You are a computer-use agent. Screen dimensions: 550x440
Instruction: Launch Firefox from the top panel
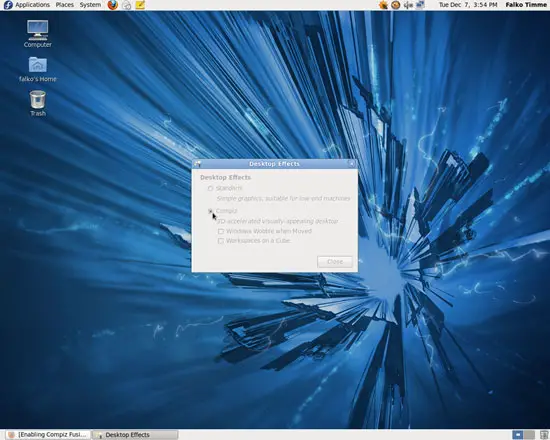(113, 5)
